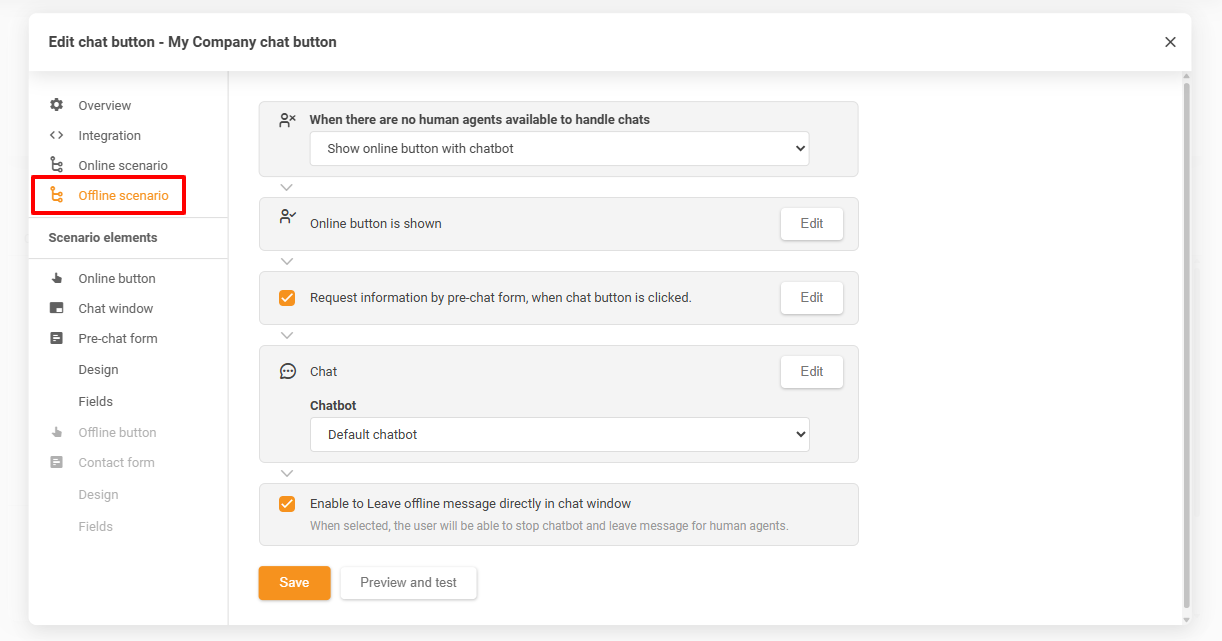Screen dimensions: 1222x641
Task: Go to Pre-chat form Fields section
Action: tap(96, 401)
